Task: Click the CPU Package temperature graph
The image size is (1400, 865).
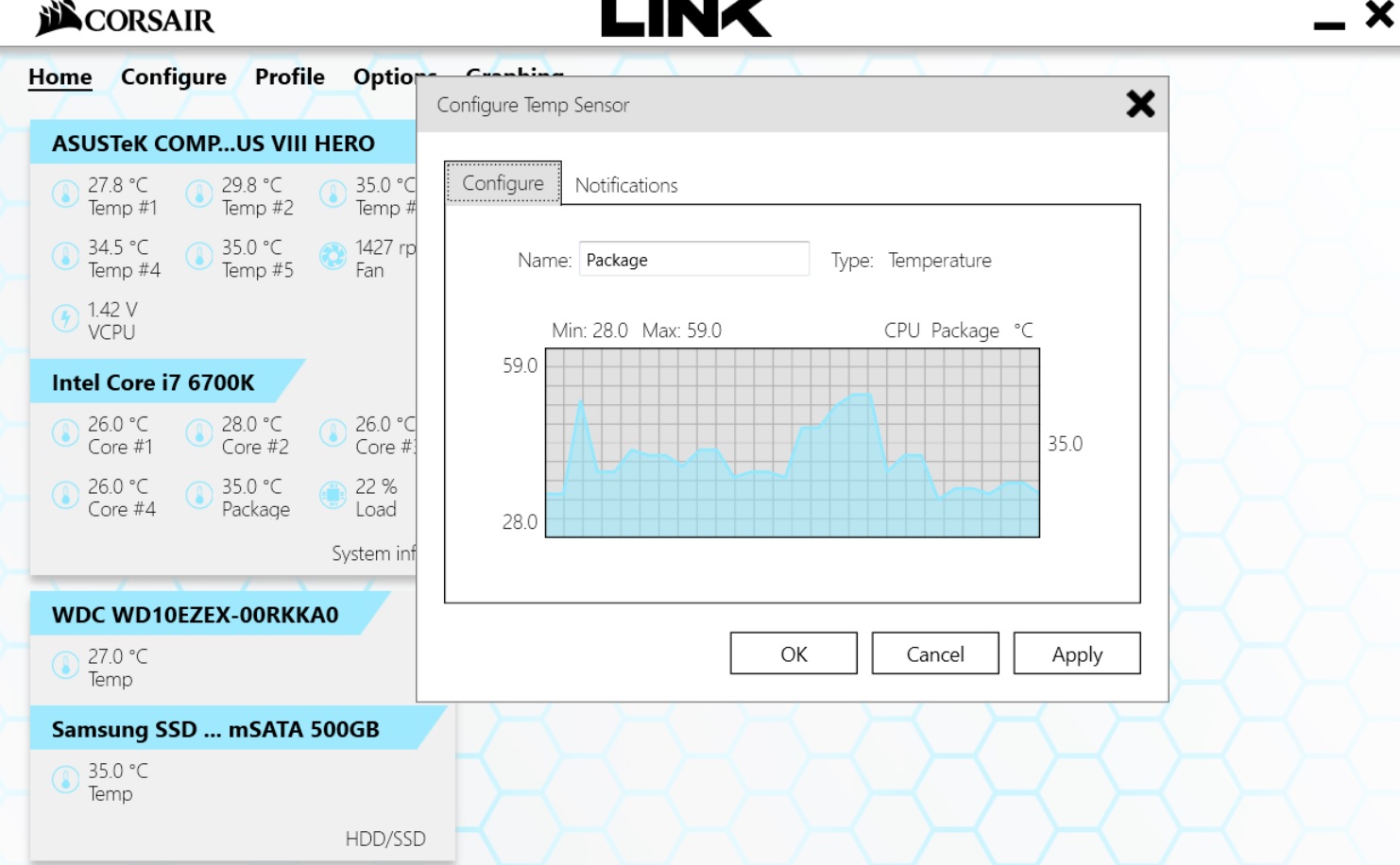Action: coord(793,443)
